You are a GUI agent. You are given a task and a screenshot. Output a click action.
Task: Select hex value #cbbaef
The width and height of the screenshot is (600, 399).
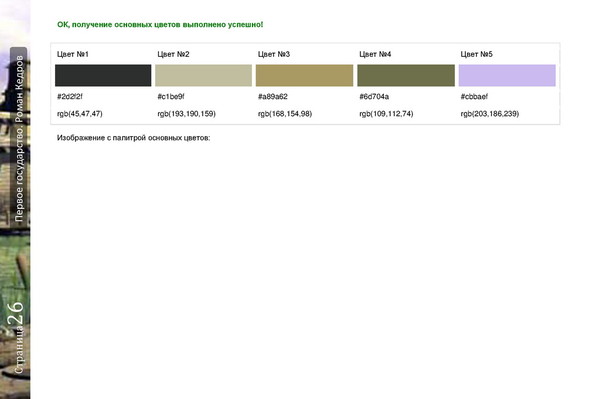click(x=474, y=96)
